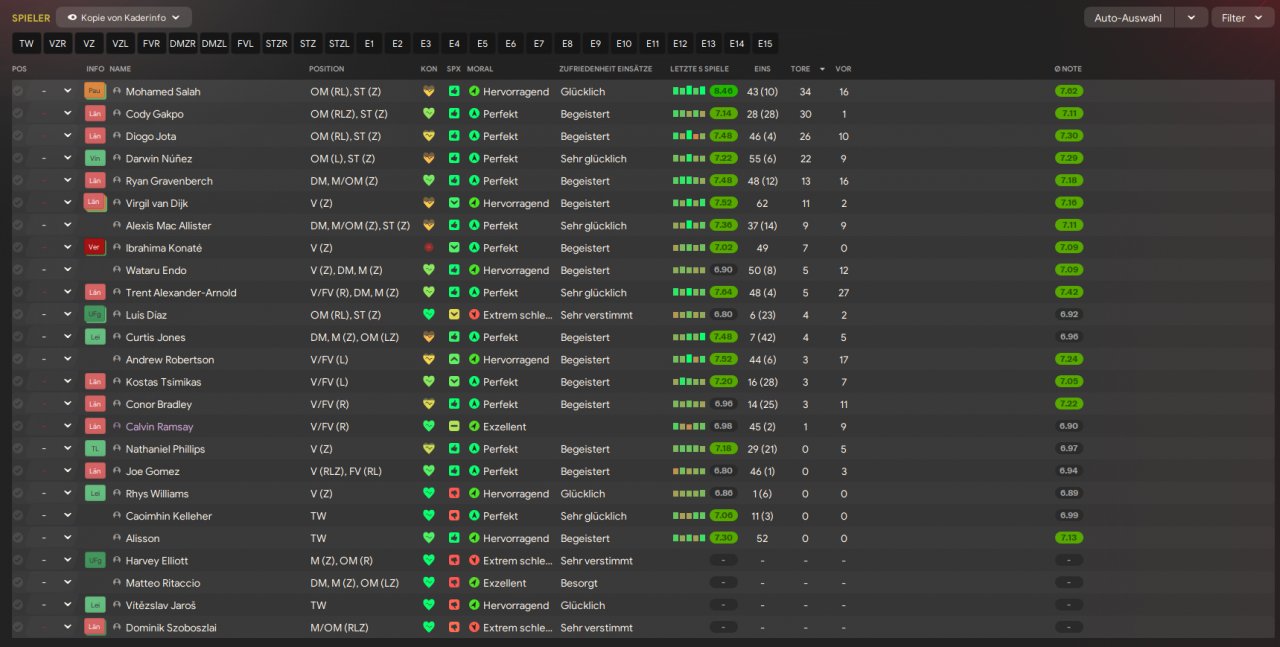Screen dimensions: 1280x647
Task: Open the Filter dropdown
Action: point(1243,18)
